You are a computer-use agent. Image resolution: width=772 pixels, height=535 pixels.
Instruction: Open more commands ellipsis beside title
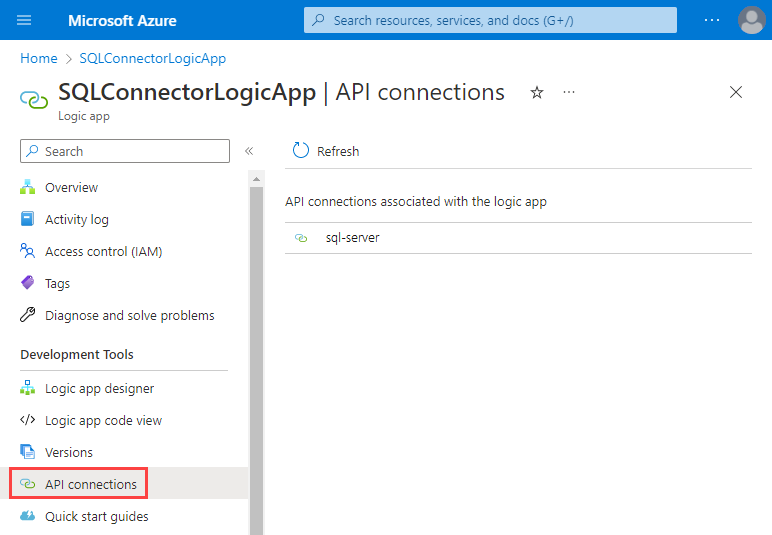click(569, 93)
